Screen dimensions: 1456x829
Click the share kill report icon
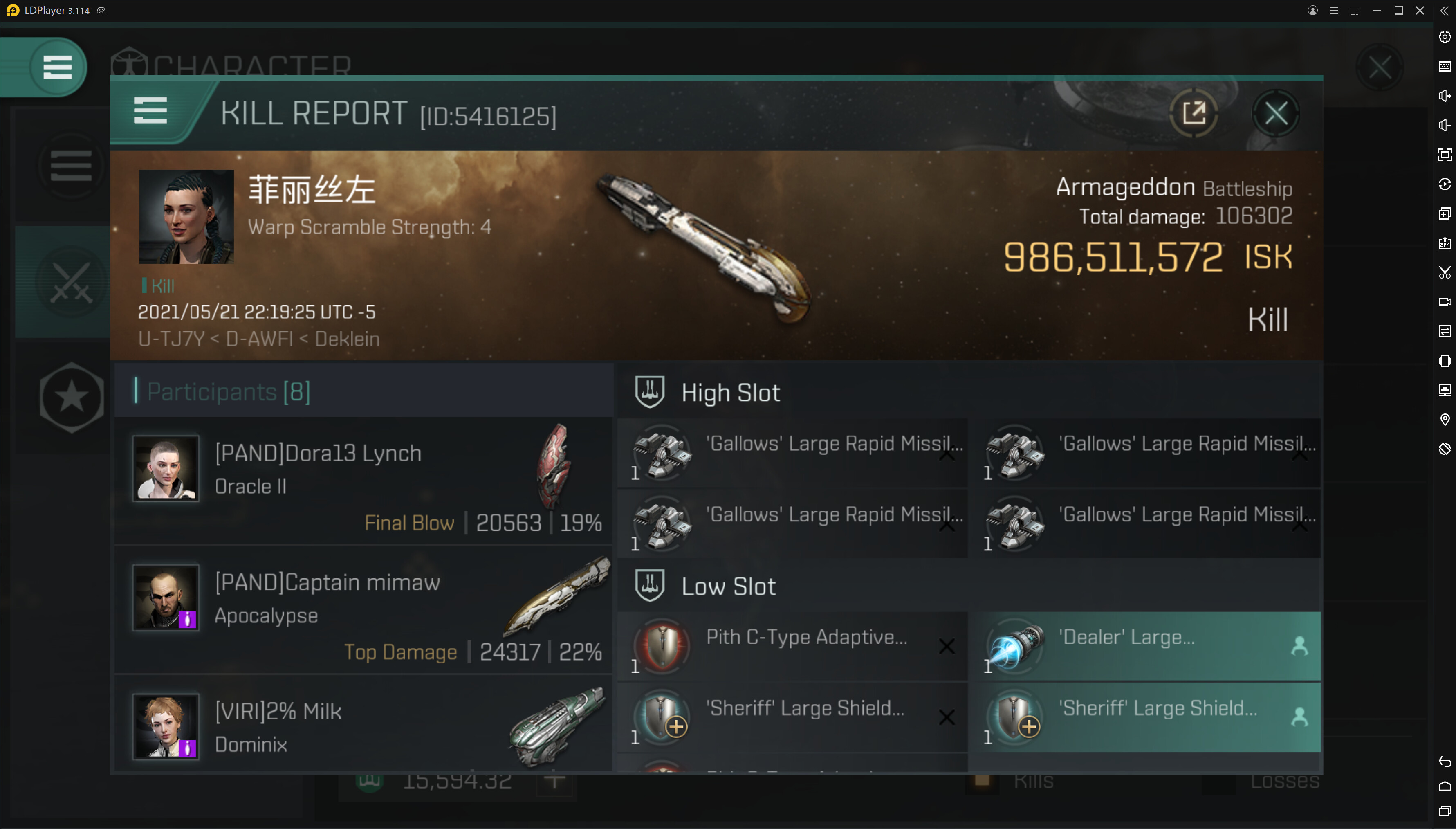point(1194,113)
